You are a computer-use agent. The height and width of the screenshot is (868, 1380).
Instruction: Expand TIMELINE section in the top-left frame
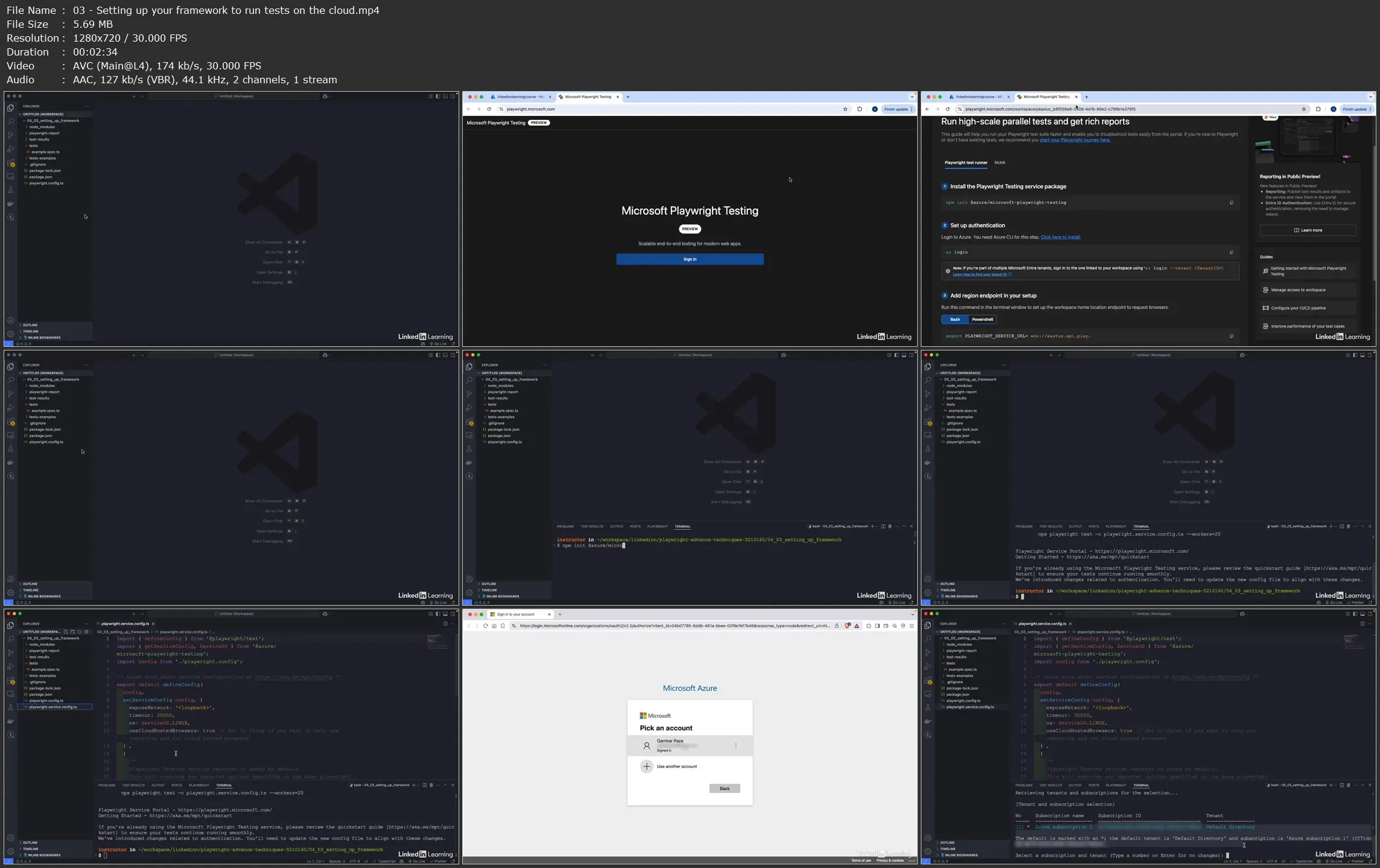(x=55, y=331)
